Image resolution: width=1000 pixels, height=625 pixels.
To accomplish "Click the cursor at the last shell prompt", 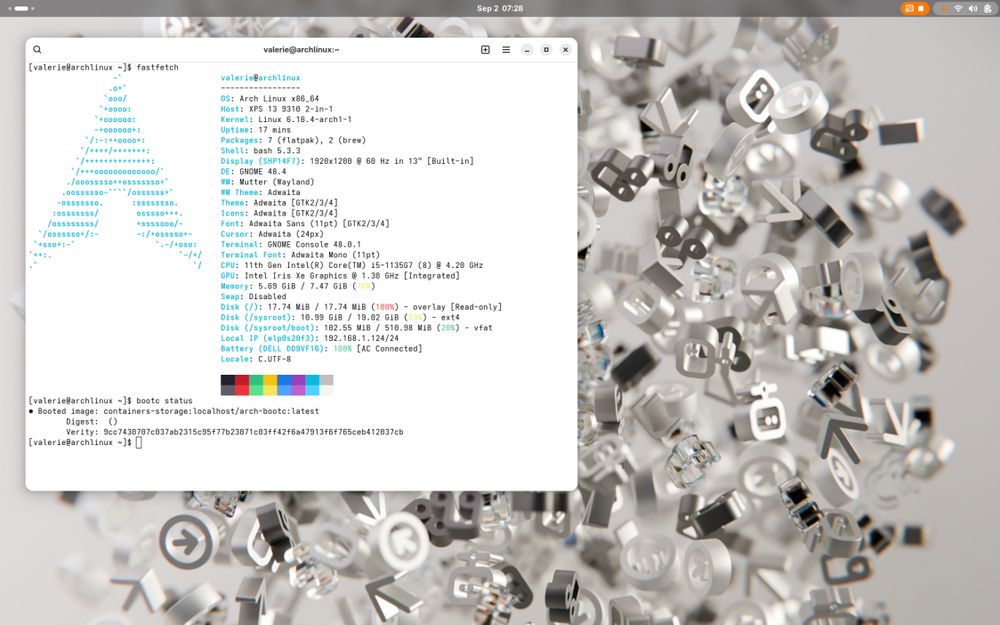I will 139,443.
